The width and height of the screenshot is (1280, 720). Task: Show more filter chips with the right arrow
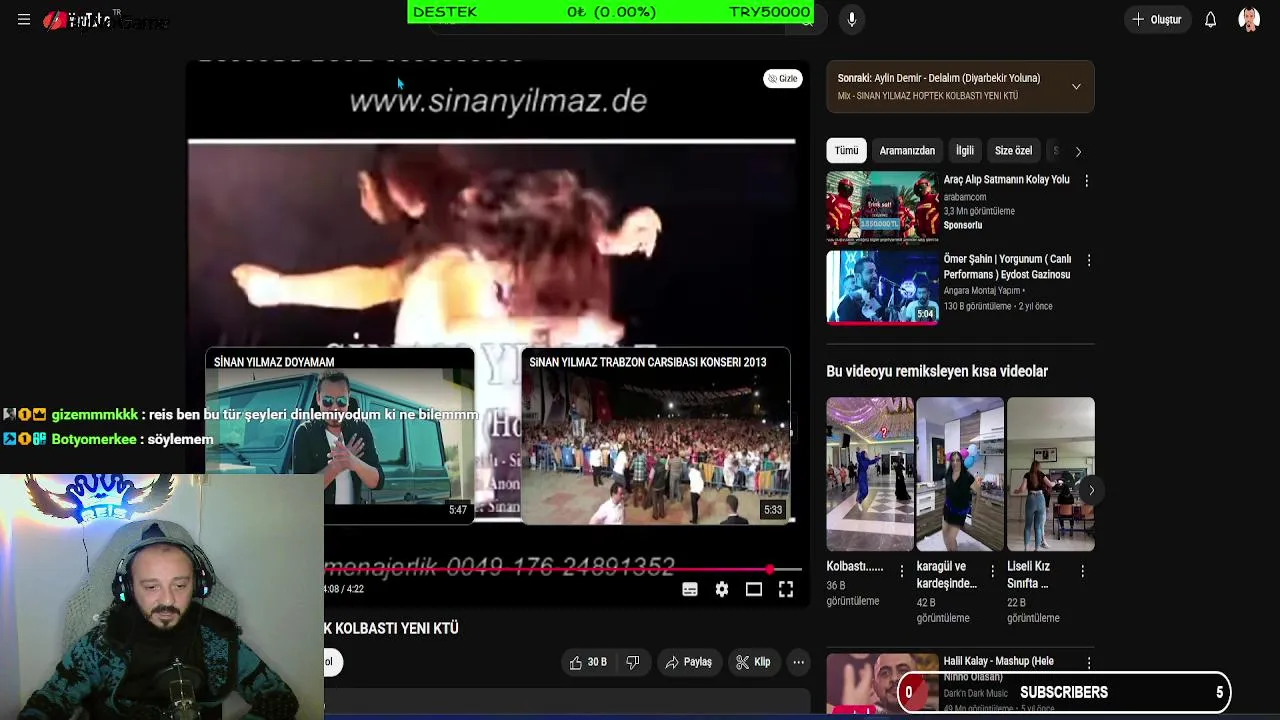[1078, 151]
